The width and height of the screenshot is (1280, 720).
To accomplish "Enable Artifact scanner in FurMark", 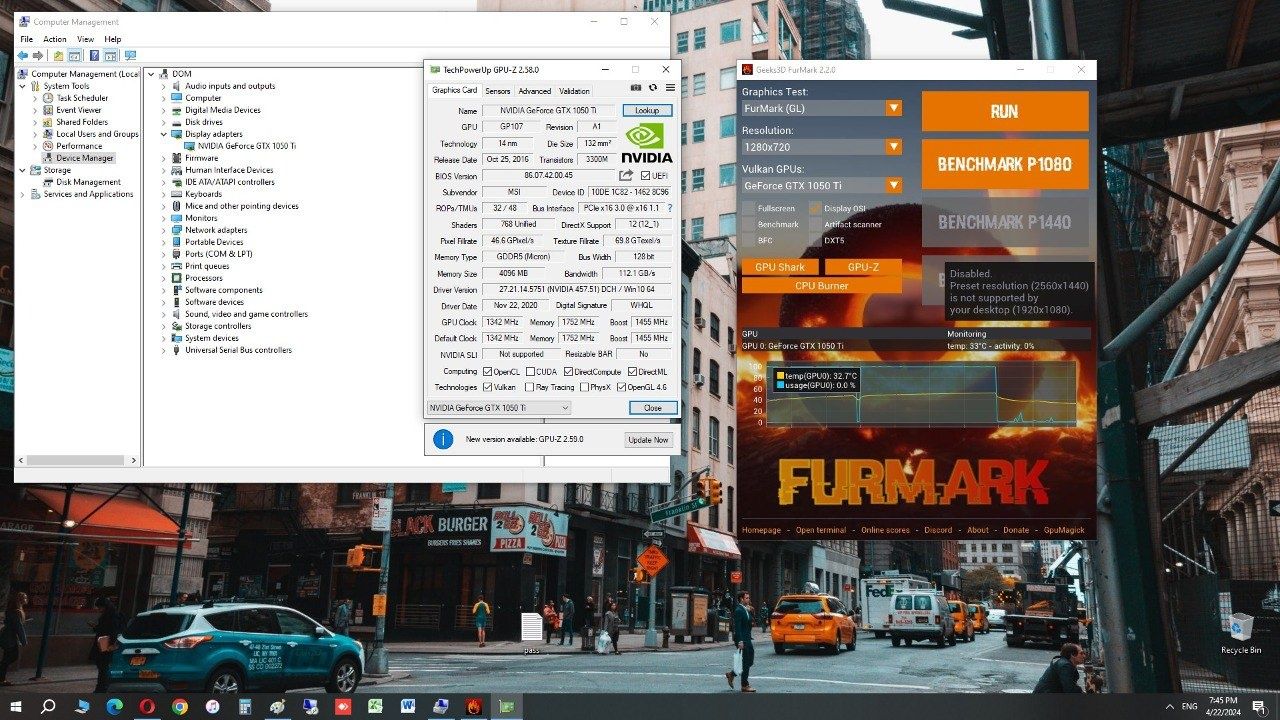I will pos(815,224).
